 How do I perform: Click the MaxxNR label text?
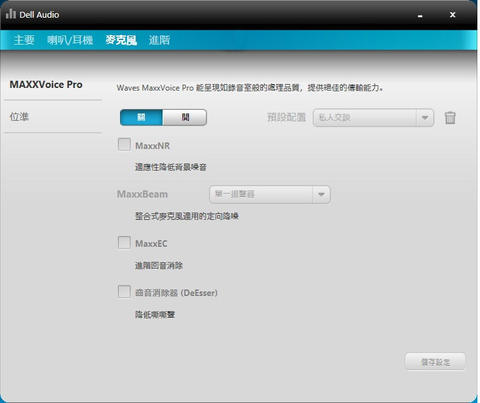coord(152,146)
